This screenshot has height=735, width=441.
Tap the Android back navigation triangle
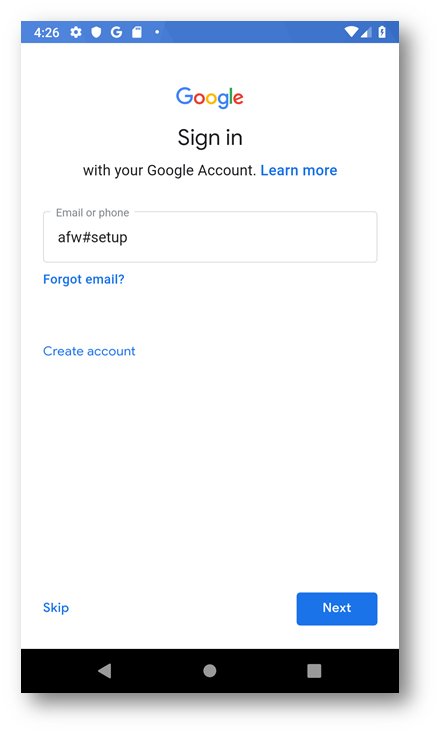[105, 670]
